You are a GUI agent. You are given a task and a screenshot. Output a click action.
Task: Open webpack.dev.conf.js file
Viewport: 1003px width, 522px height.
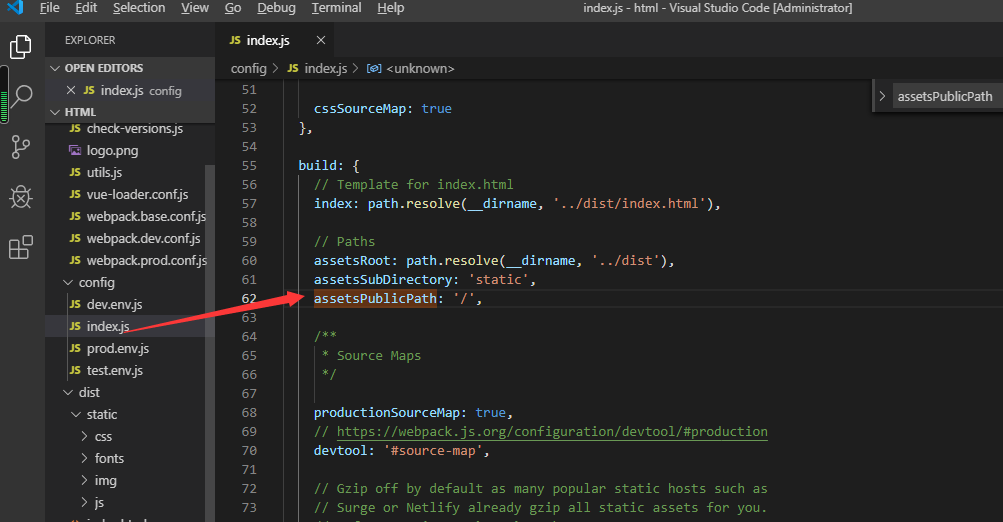(x=143, y=239)
